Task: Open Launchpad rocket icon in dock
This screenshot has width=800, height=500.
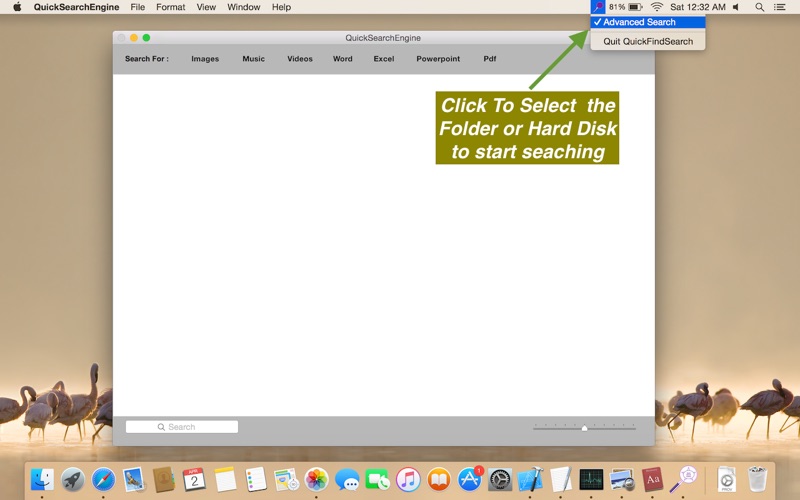Action: [72, 480]
